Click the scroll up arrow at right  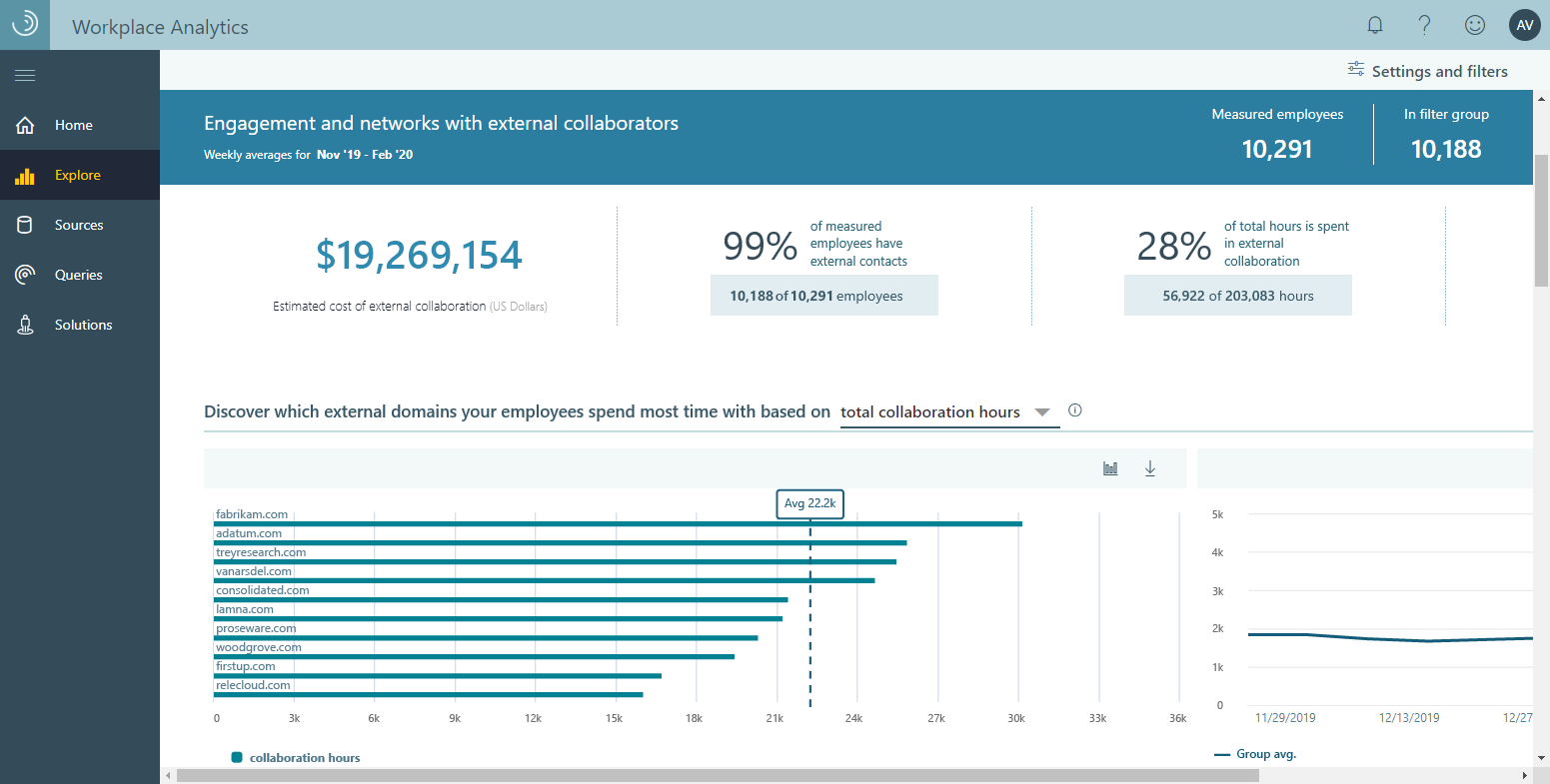coord(1541,98)
